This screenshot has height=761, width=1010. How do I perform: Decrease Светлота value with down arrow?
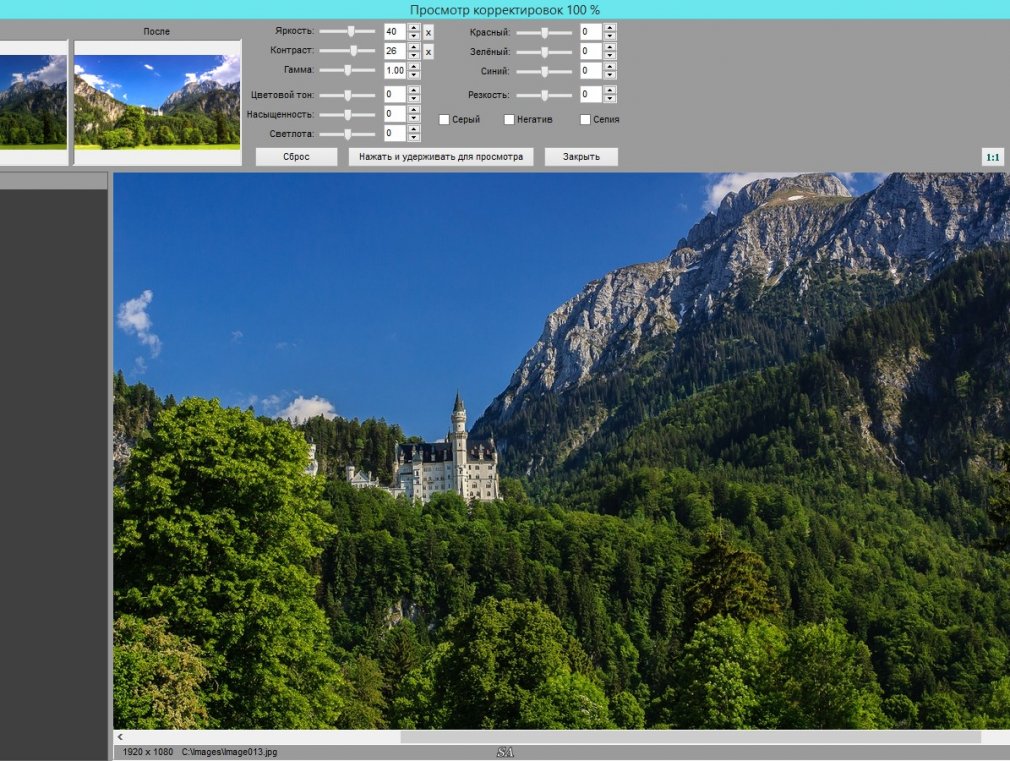click(x=414, y=137)
